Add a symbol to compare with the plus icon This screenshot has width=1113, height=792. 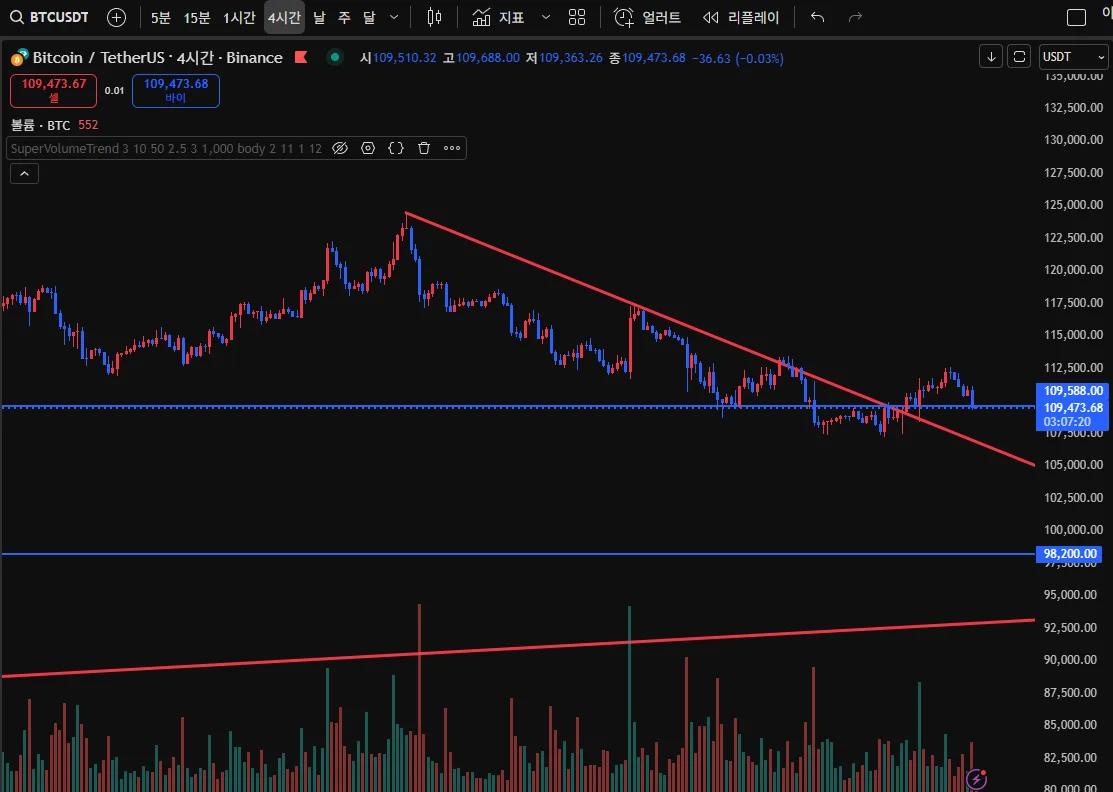point(116,18)
